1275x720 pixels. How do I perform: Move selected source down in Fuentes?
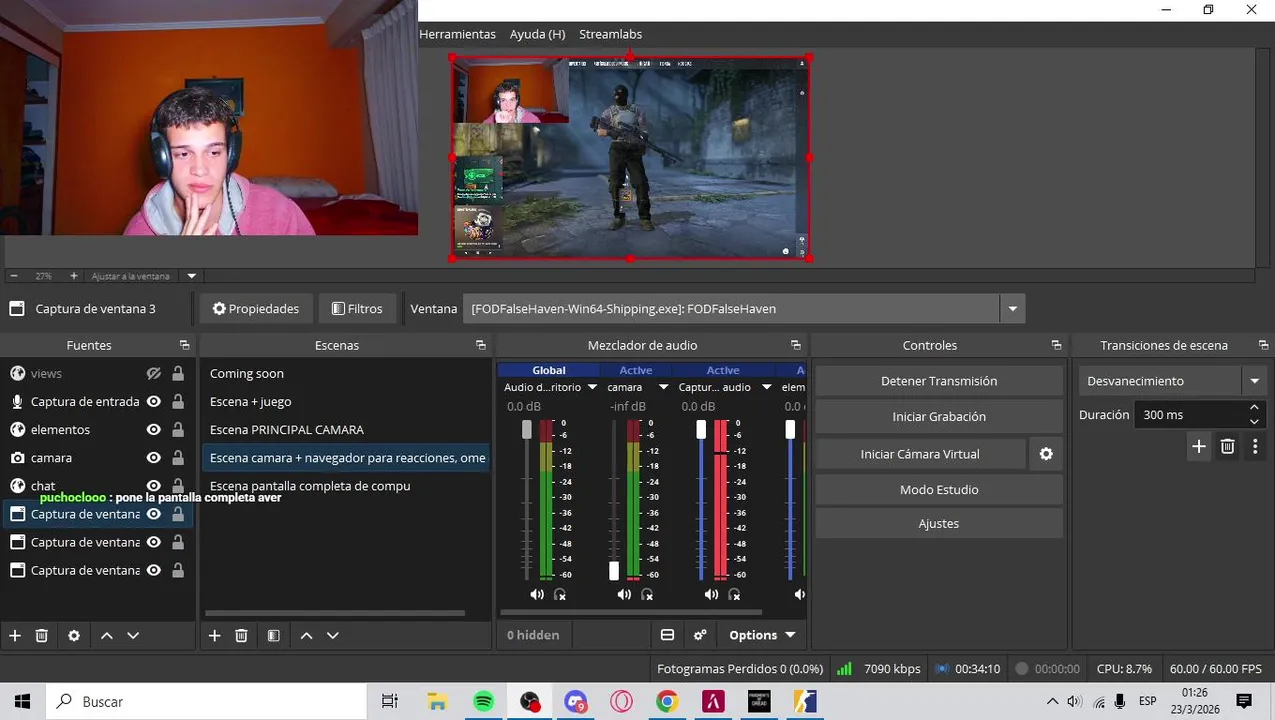(x=133, y=635)
